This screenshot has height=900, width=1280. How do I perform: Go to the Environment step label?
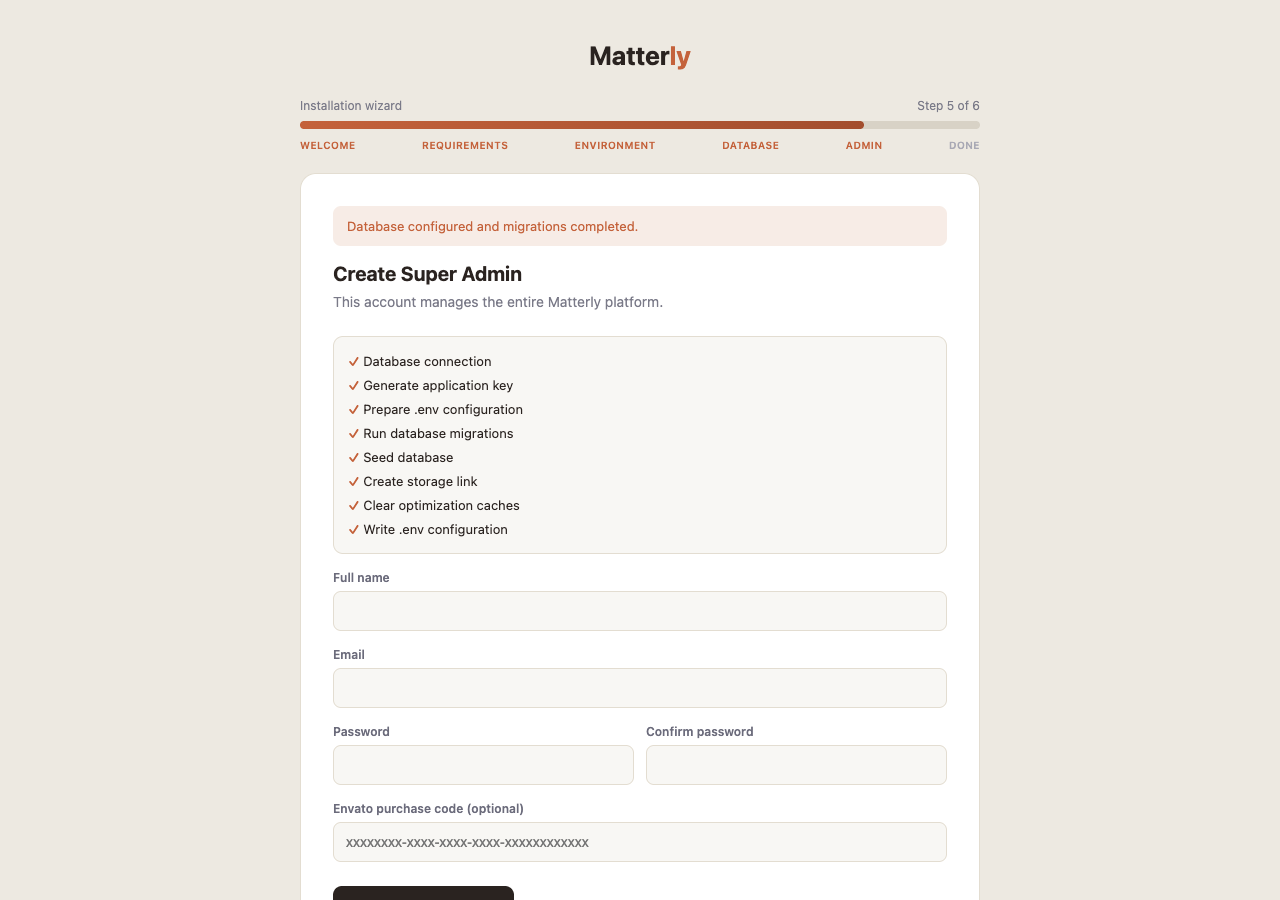click(615, 146)
